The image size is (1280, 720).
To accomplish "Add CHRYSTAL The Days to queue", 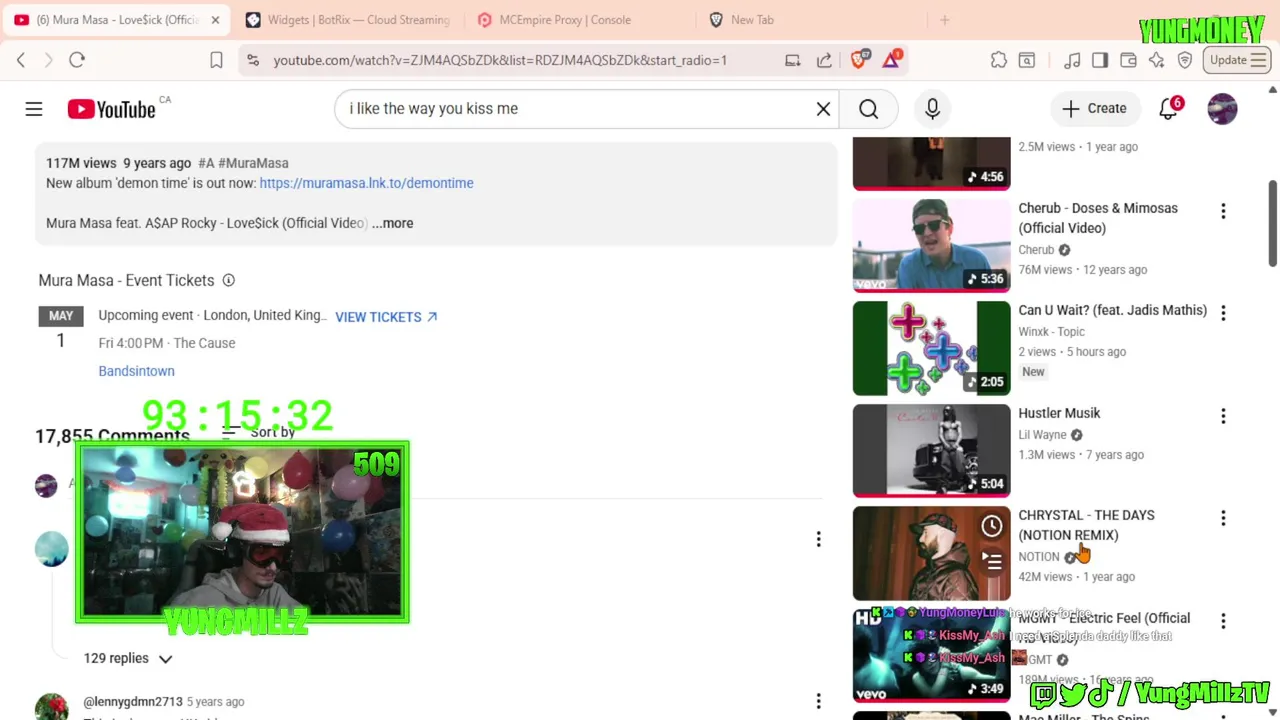I will (x=991, y=562).
